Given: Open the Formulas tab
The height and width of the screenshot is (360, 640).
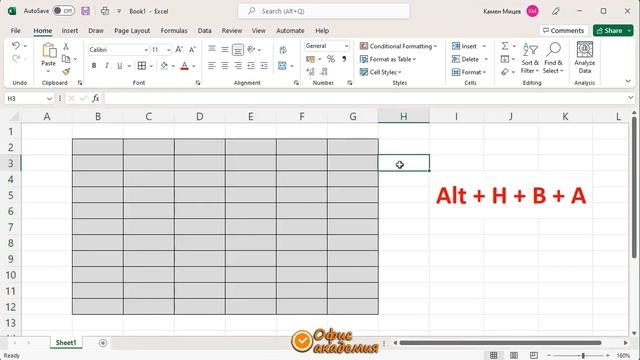Looking at the screenshot, I should click(174, 31).
